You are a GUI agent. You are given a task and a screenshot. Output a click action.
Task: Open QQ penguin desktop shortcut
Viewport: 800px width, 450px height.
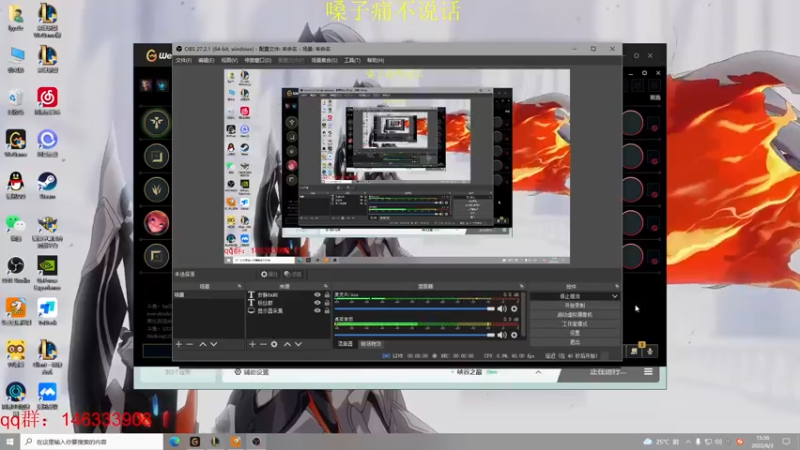[x=16, y=185]
